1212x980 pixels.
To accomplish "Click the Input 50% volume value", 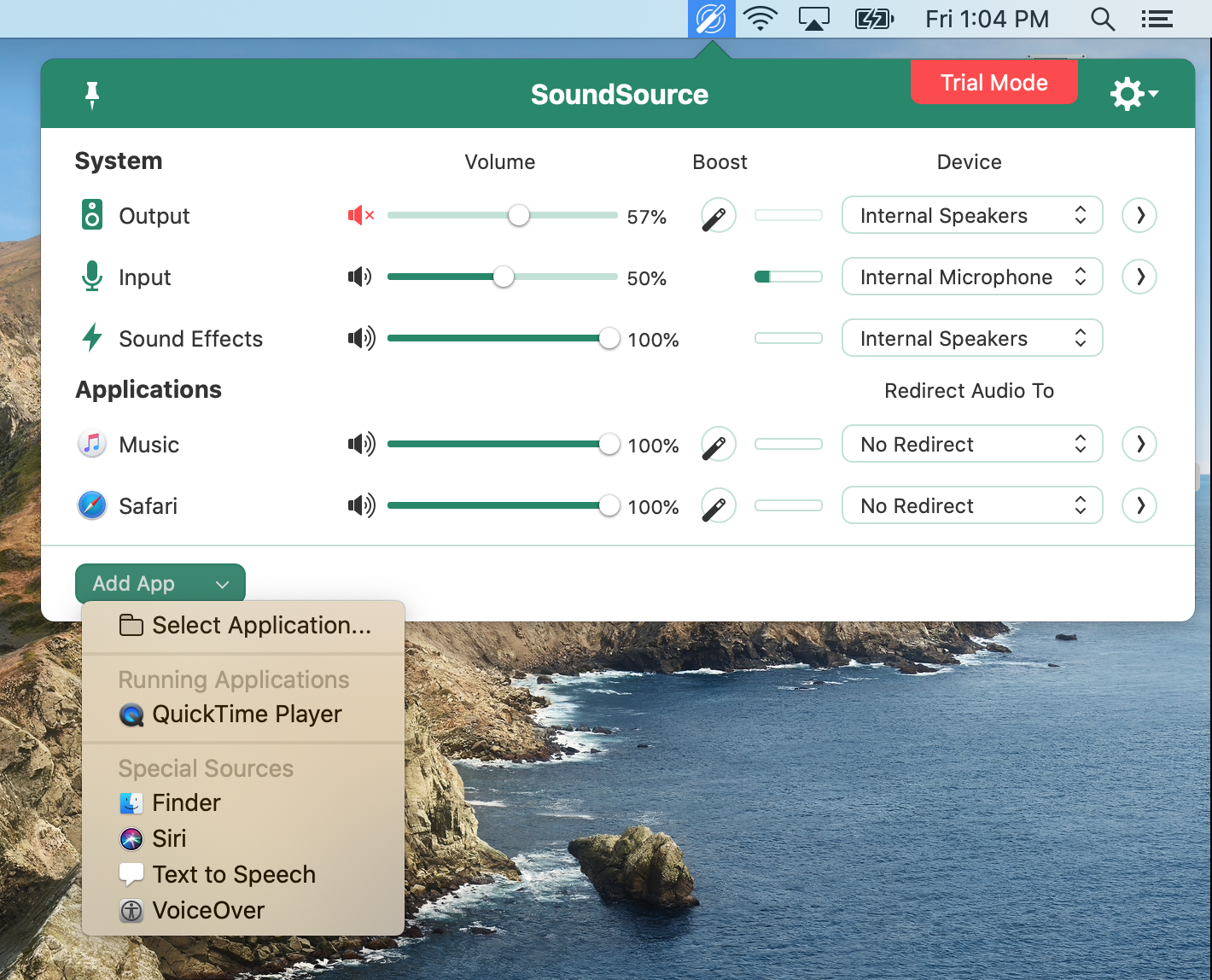I will coord(647,278).
